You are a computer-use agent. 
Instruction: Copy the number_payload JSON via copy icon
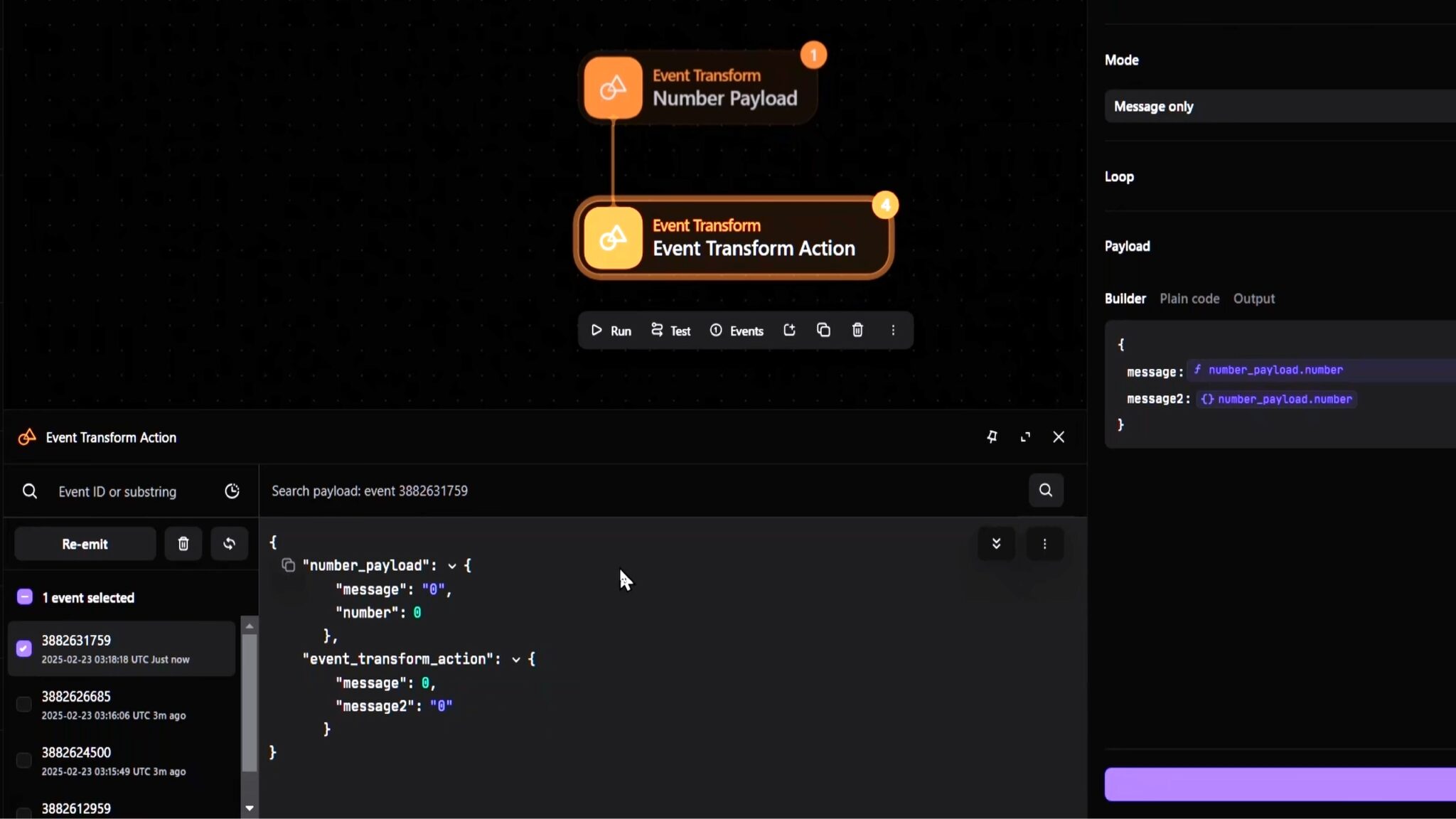289,564
